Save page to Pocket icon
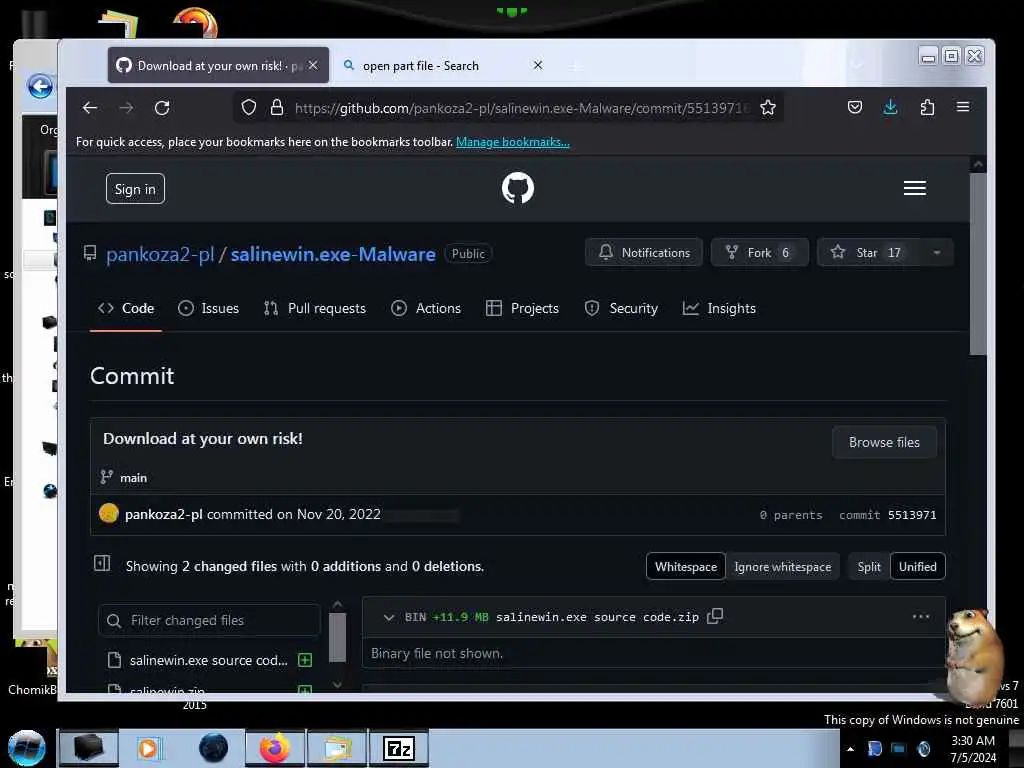The height and width of the screenshot is (768, 1024). coord(855,107)
